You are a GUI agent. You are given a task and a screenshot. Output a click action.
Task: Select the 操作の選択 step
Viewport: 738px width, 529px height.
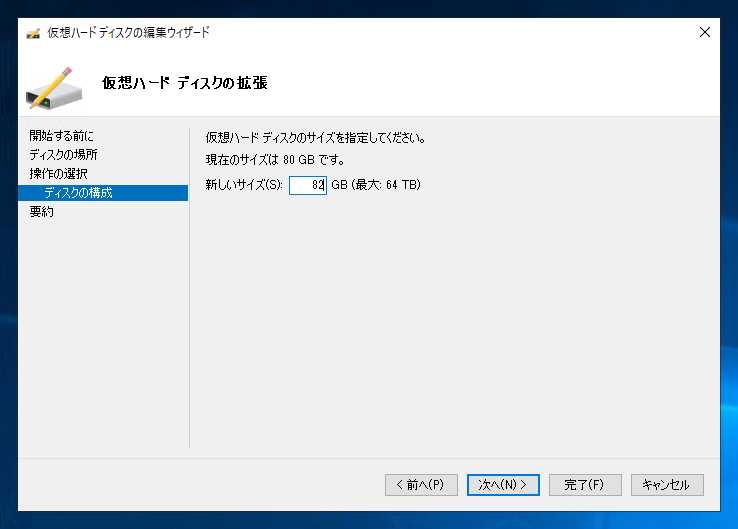pos(58,174)
